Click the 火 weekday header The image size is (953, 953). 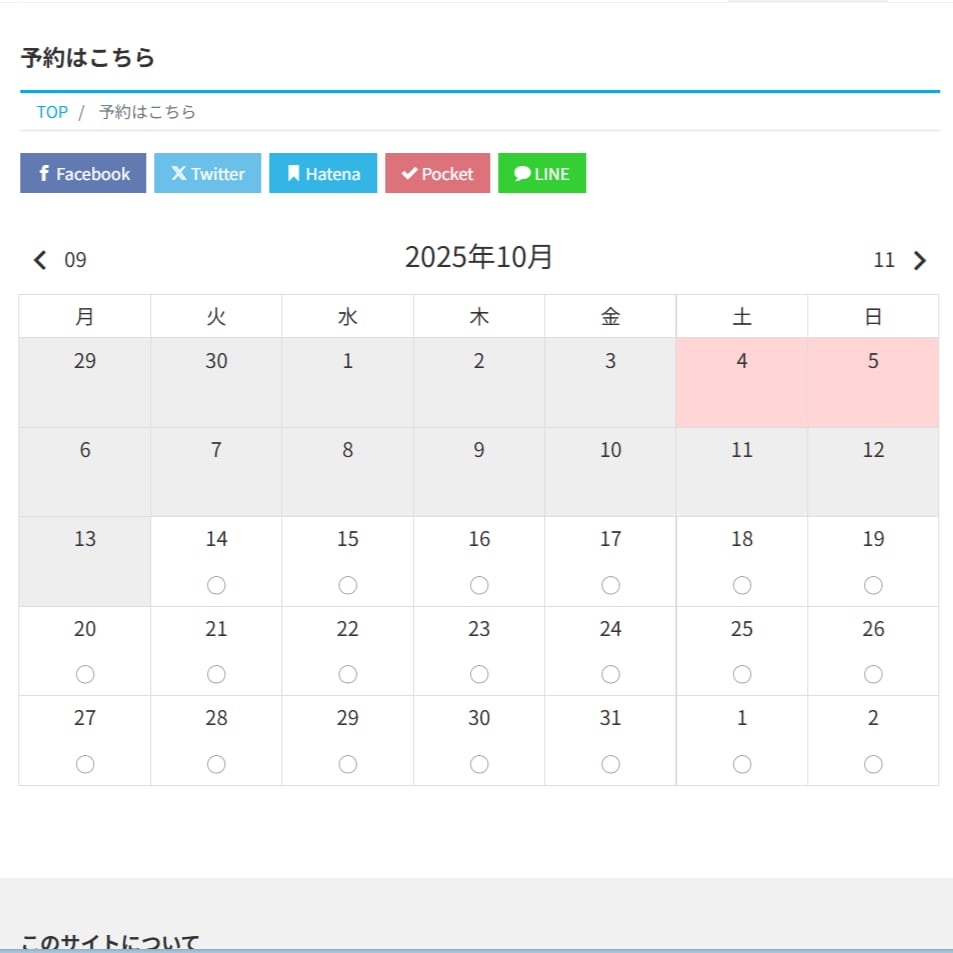[x=216, y=317]
